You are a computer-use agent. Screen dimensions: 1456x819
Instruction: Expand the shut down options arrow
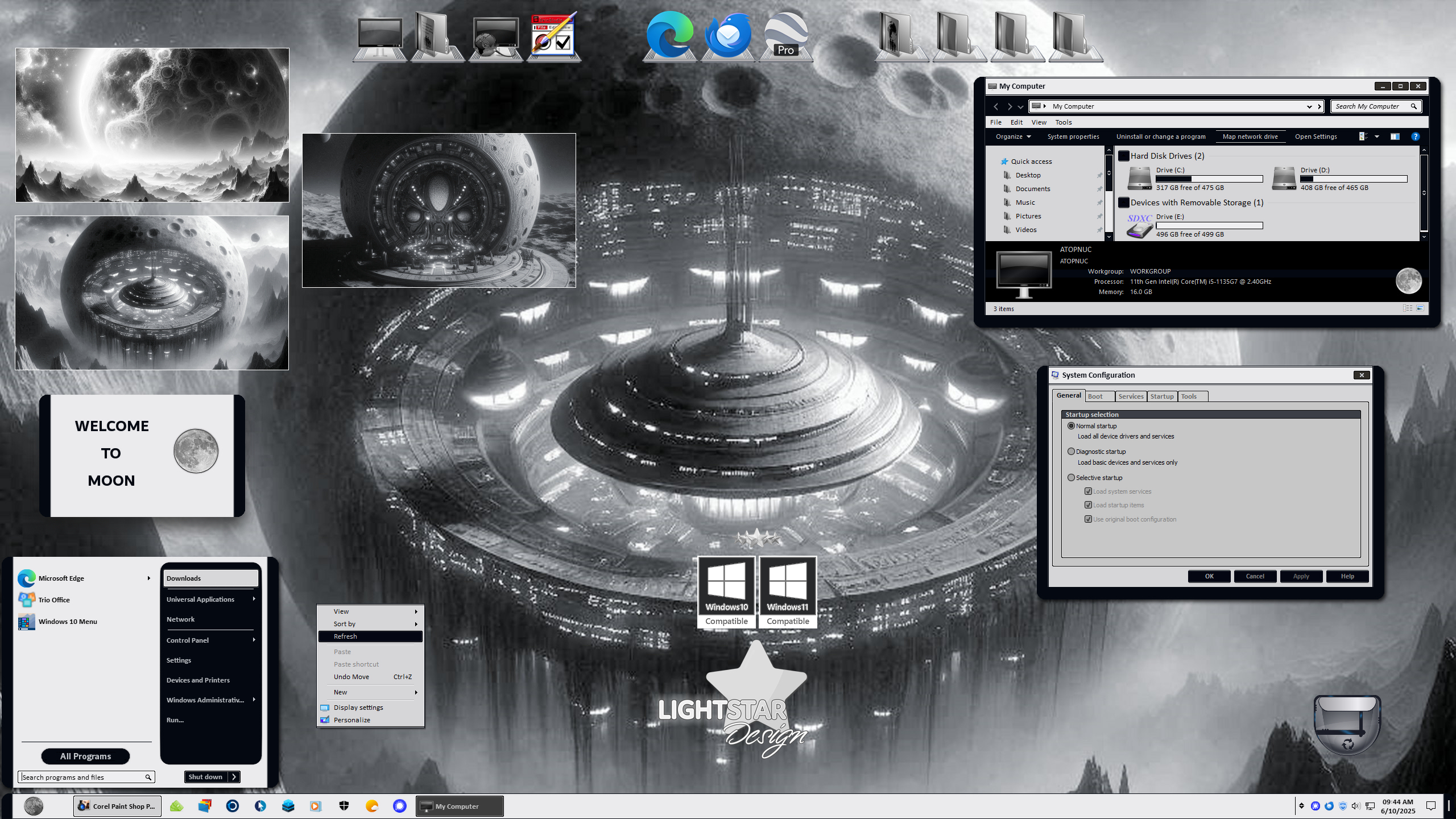tap(234, 777)
